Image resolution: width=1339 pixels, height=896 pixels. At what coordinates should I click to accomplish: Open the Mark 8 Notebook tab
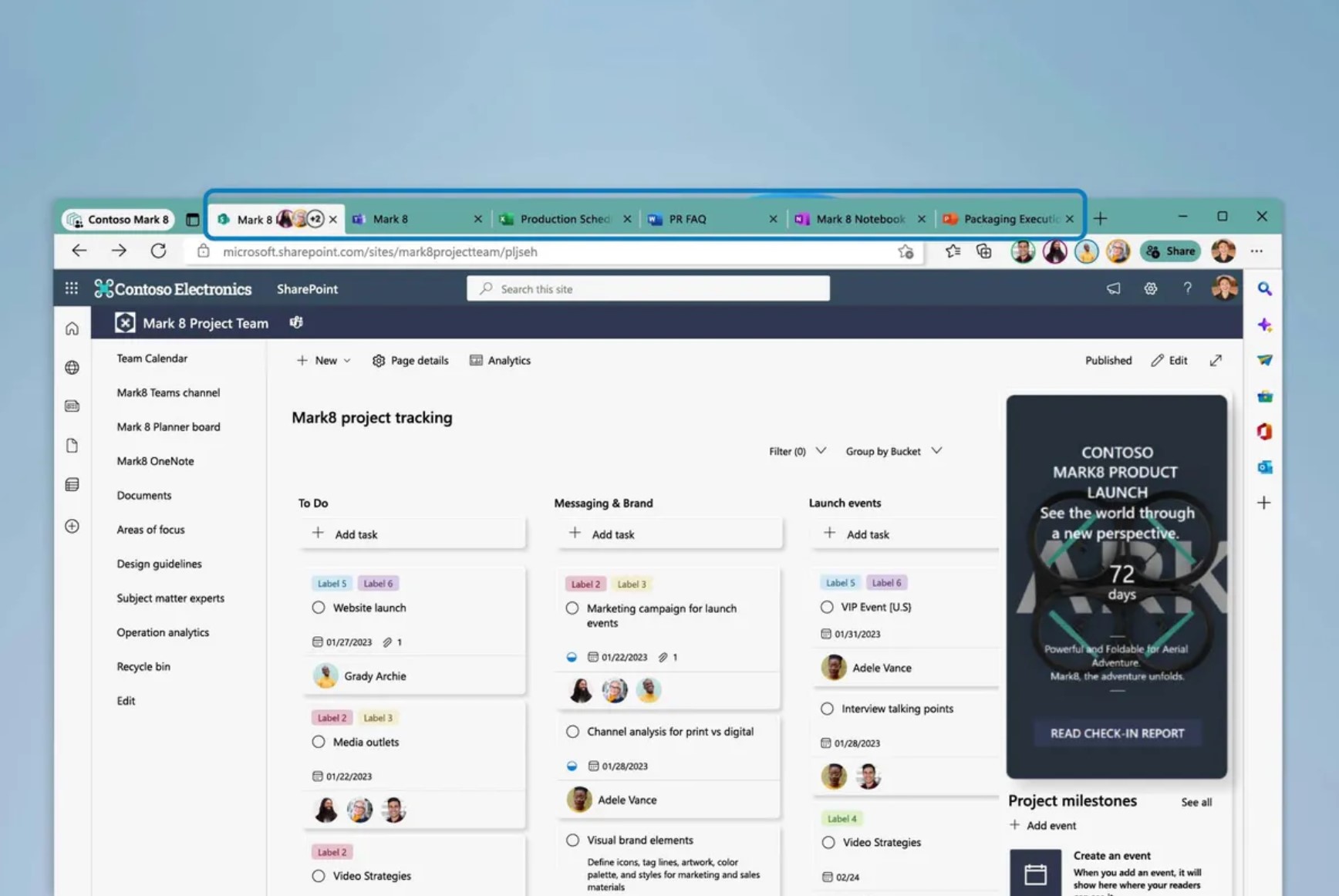click(x=858, y=218)
